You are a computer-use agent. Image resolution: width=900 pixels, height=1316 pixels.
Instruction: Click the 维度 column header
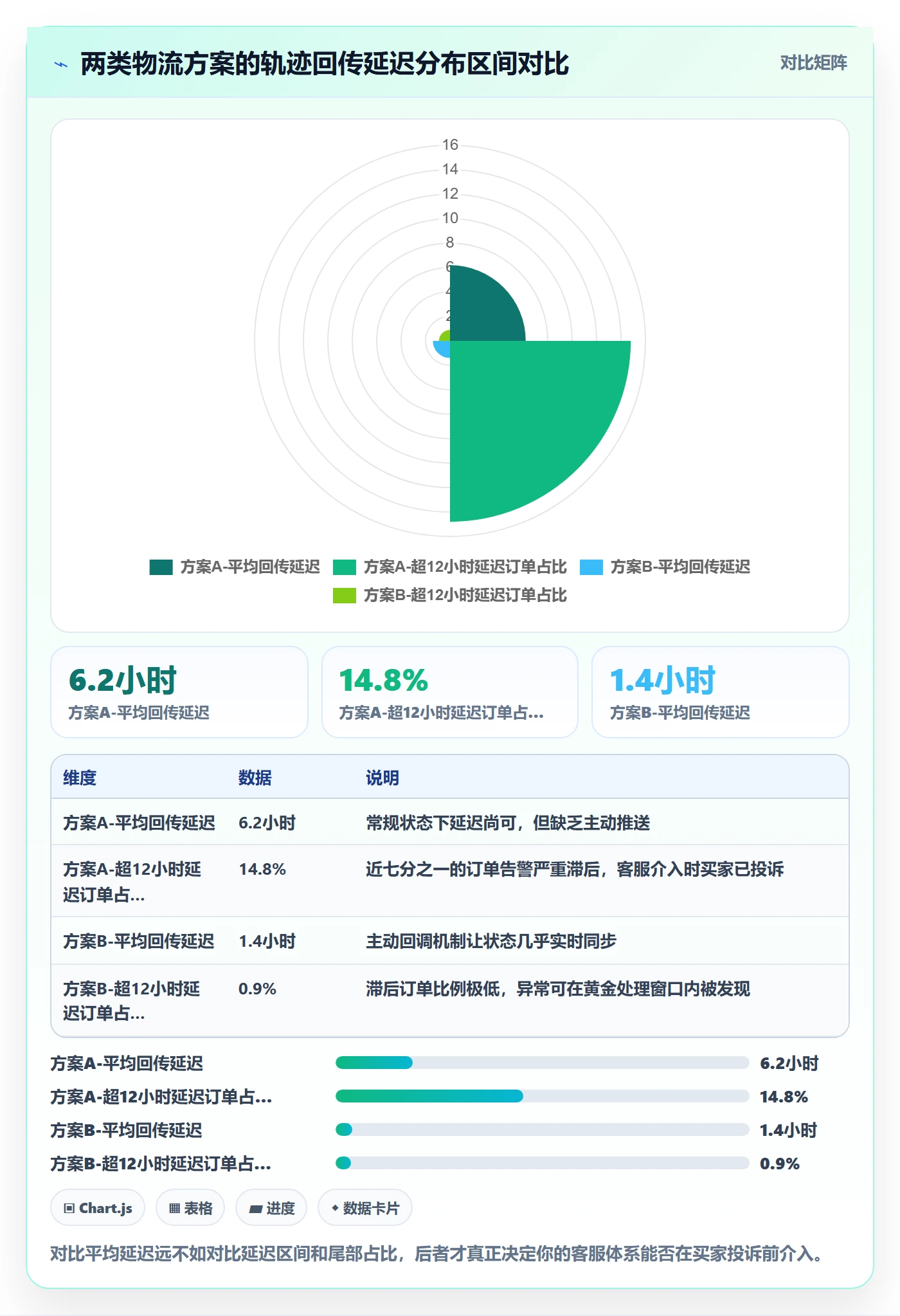[80, 778]
